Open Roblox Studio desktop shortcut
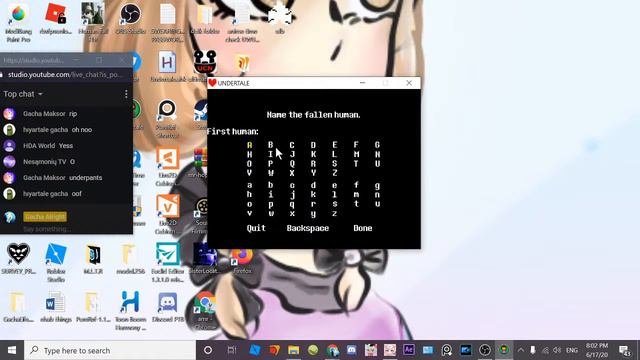 (x=56, y=262)
